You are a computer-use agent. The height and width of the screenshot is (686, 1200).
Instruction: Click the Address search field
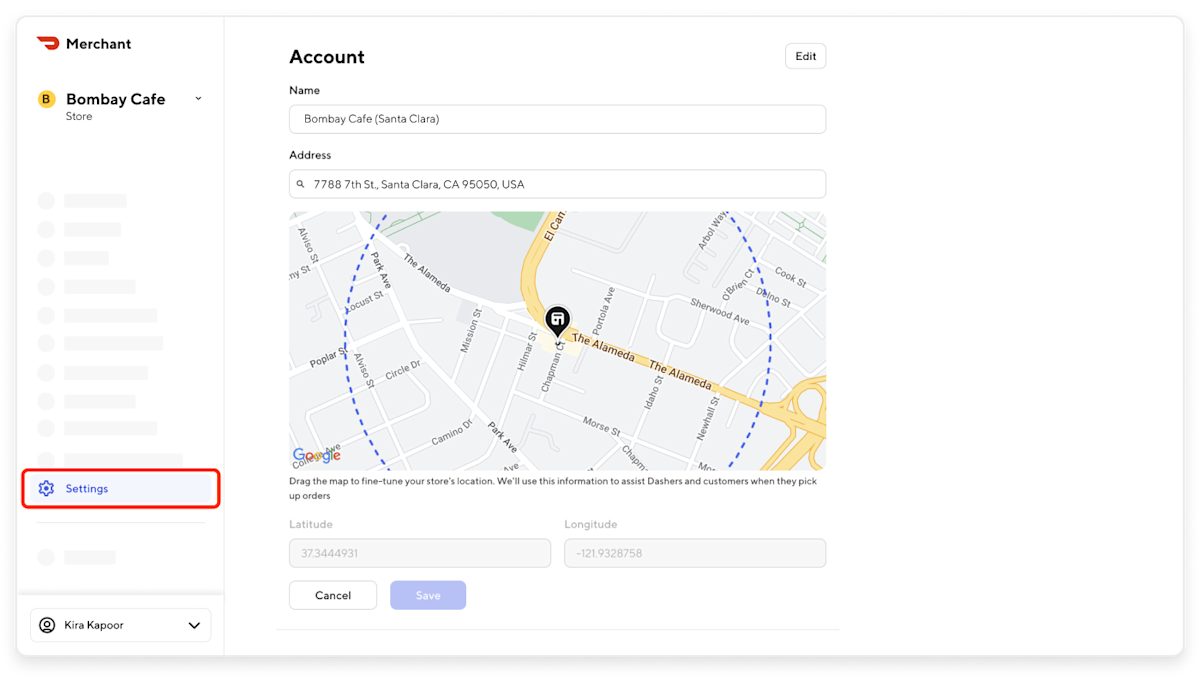pos(557,184)
